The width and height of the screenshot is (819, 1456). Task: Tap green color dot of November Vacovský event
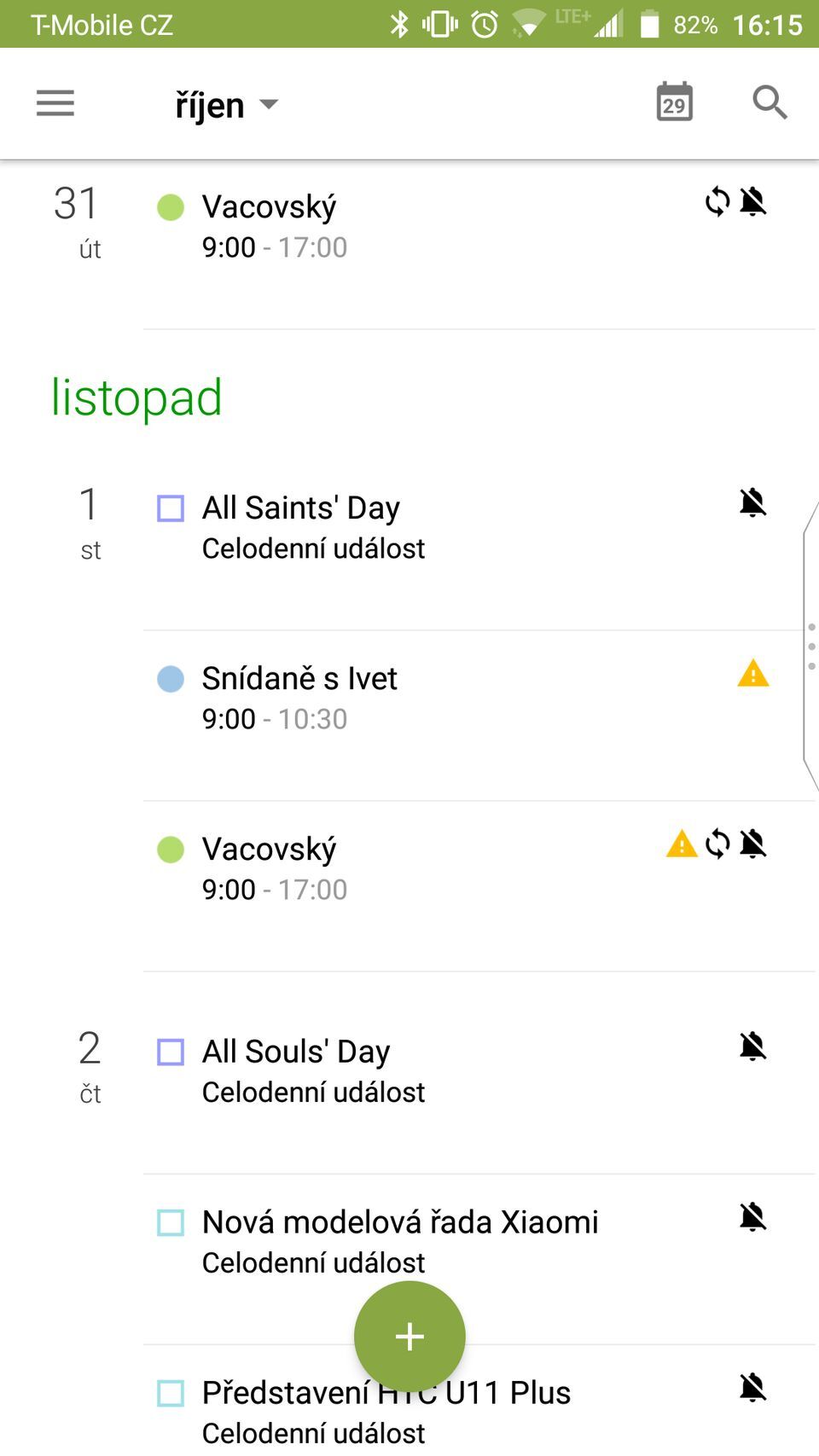pos(171,850)
